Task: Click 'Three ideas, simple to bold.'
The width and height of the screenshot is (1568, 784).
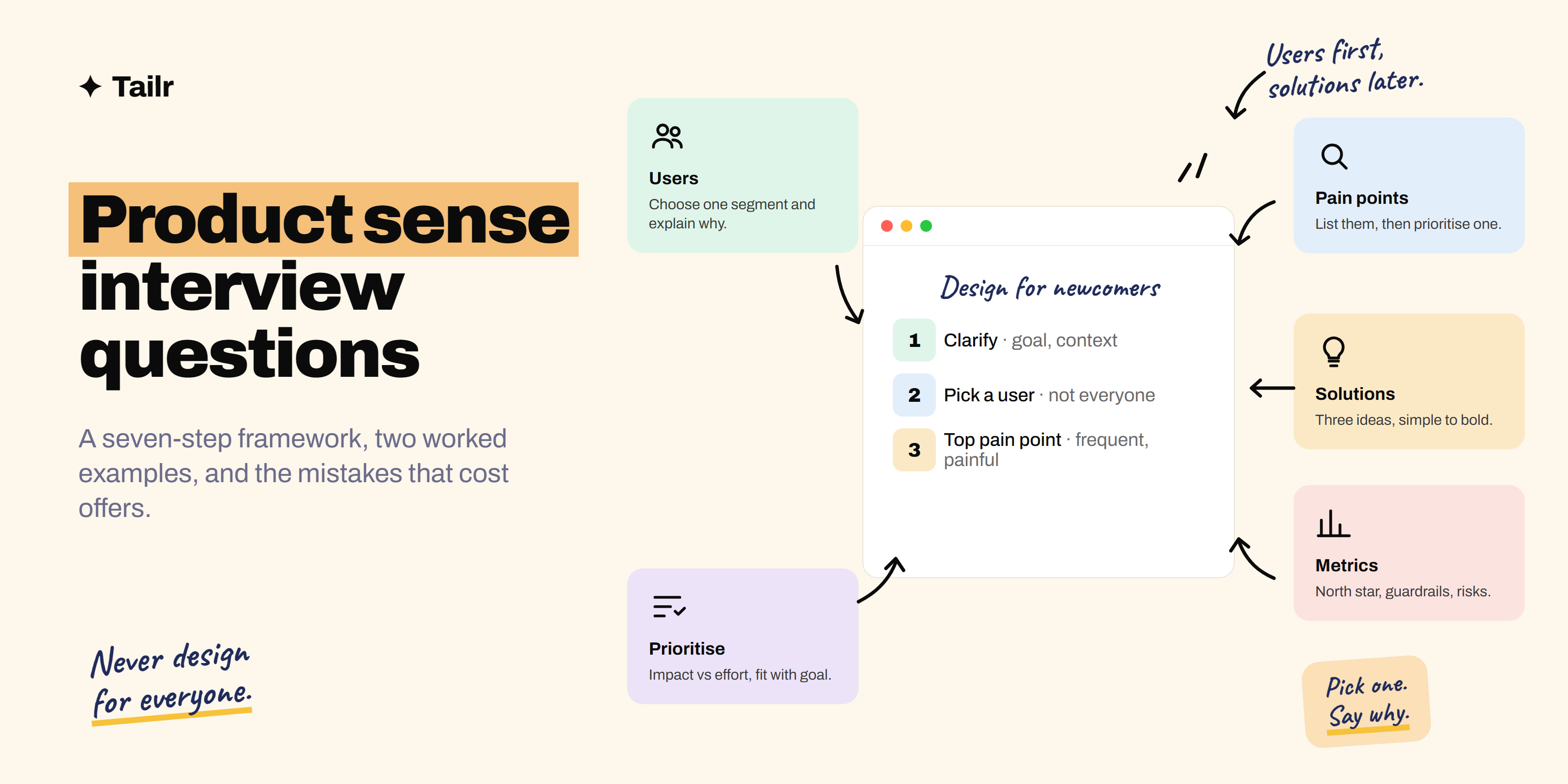Action: [x=1404, y=419]
